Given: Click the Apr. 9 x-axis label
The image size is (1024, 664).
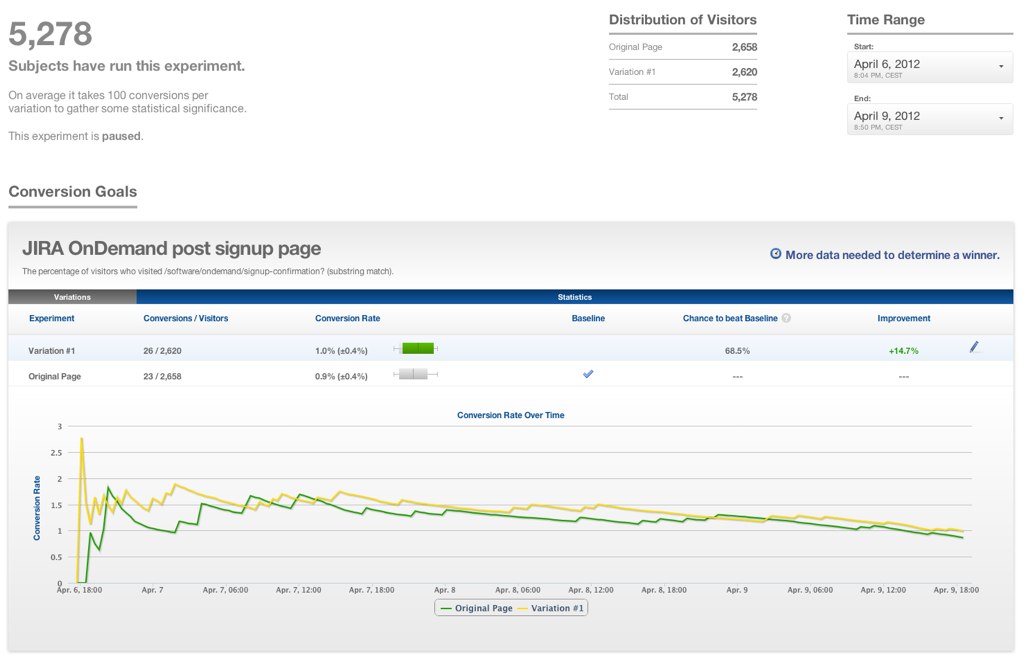Looking at the screenshot, I should (737, 590).
